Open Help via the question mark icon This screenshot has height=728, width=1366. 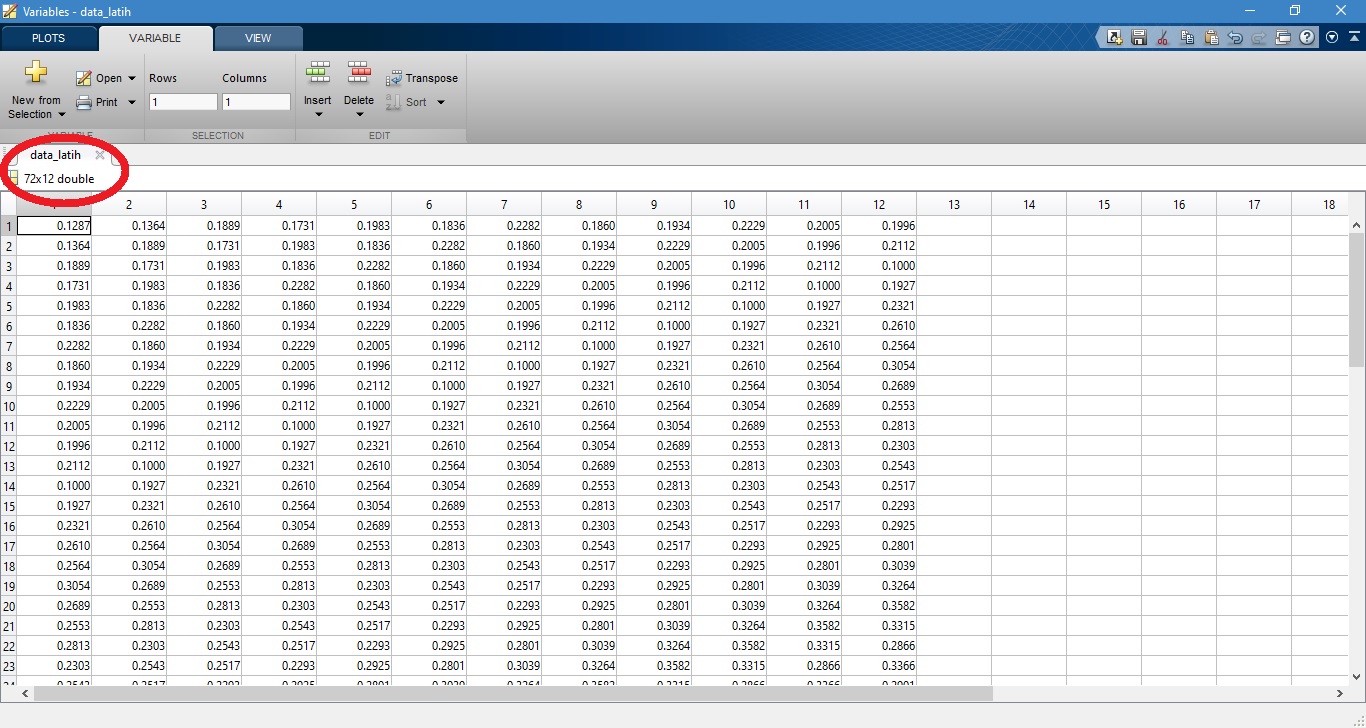[1307, 38]
